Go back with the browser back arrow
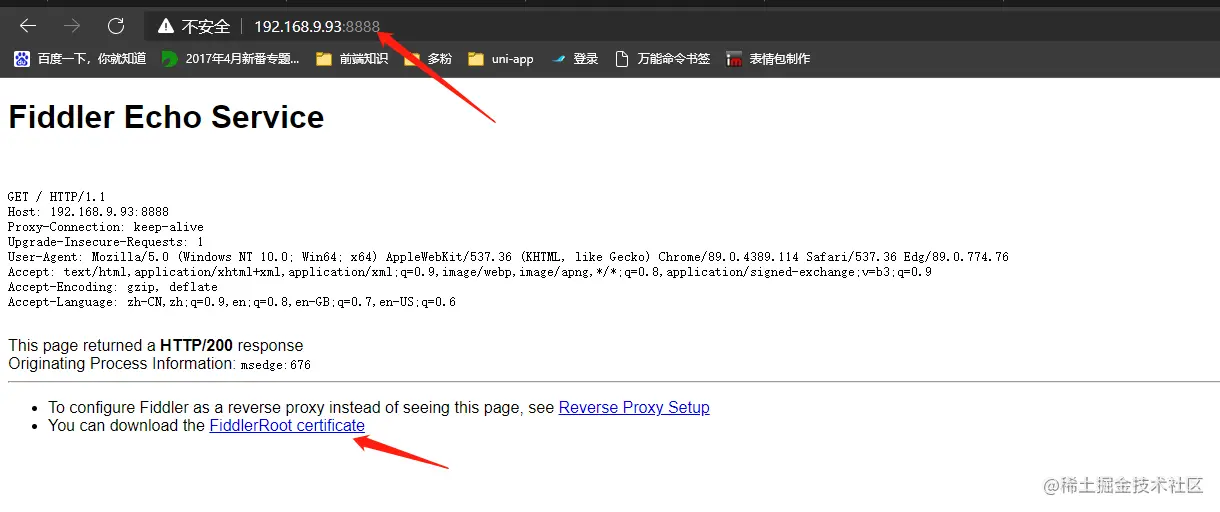 (28, 26)
